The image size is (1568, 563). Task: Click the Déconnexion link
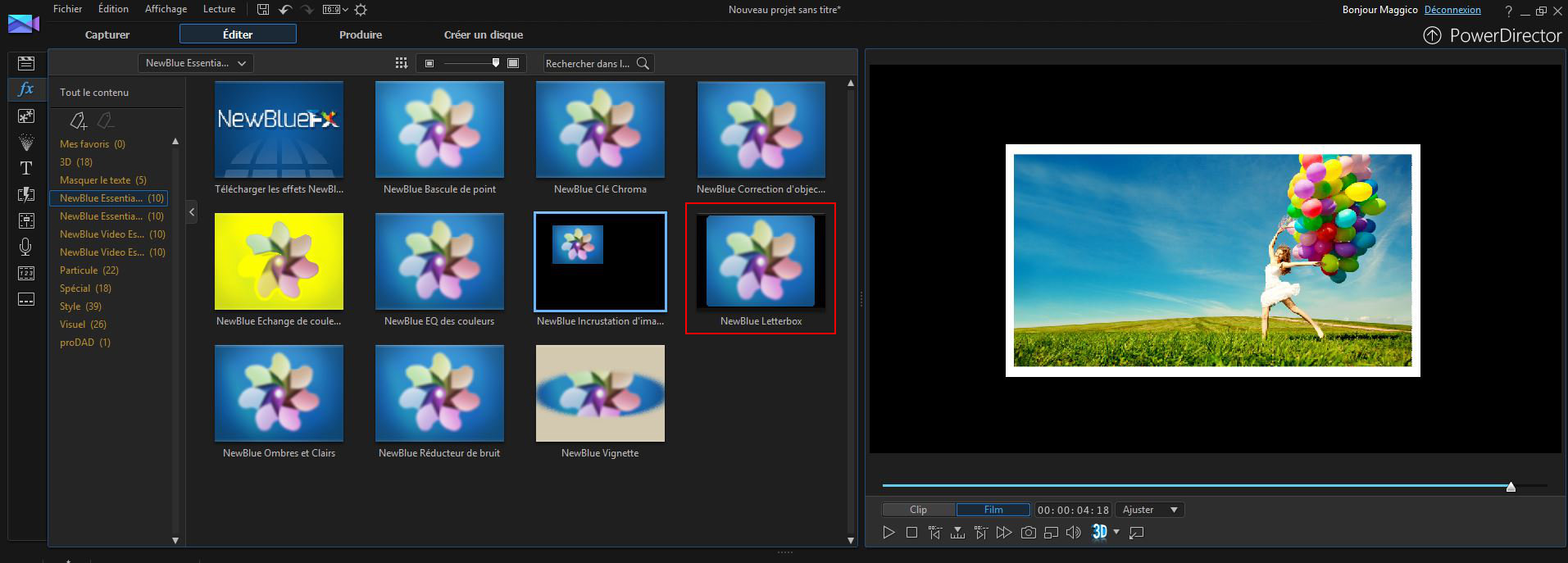pyautogui.click(x=1452, y=10)
